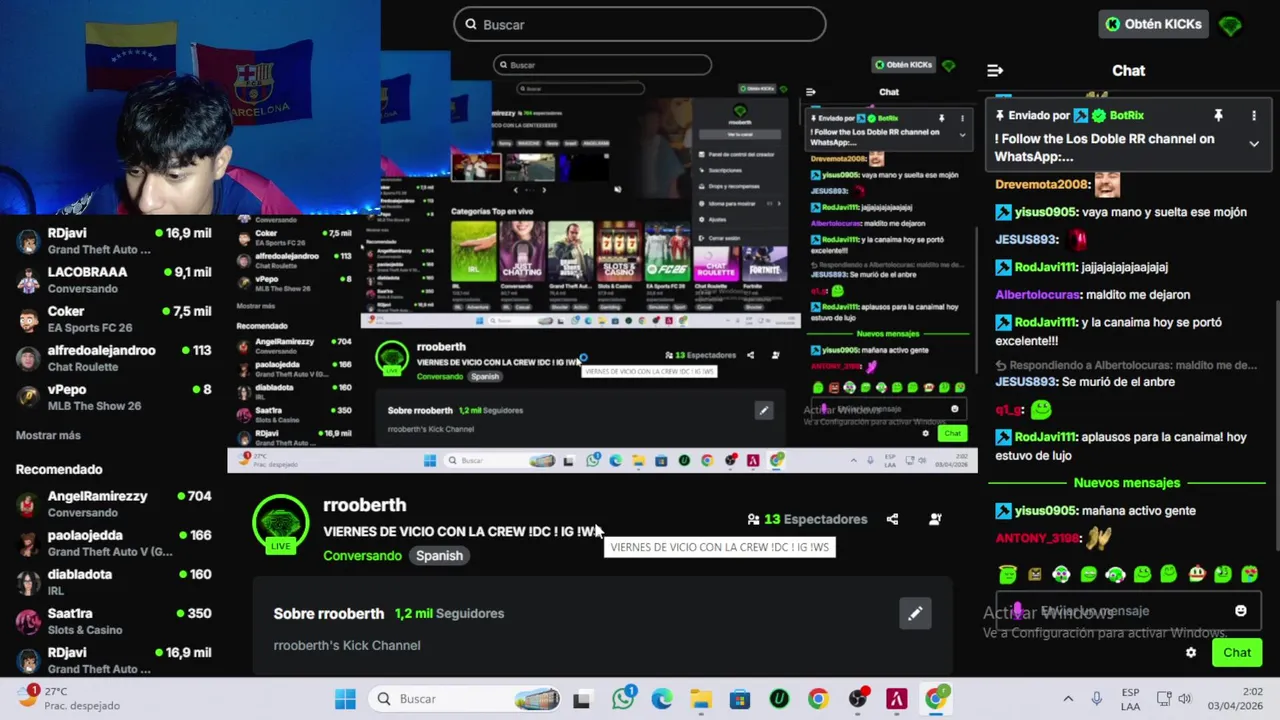Open Task View on the taskbar

point(581,699)
